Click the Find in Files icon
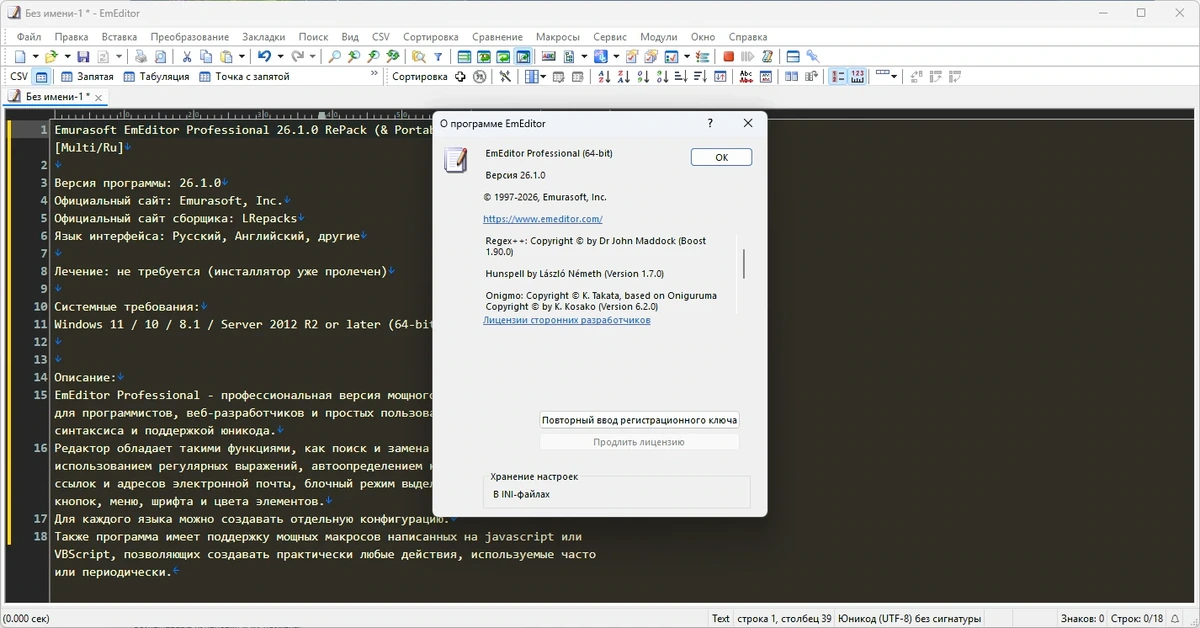Viewport: 1200px width, 628px height. click(x=418, y=57)
